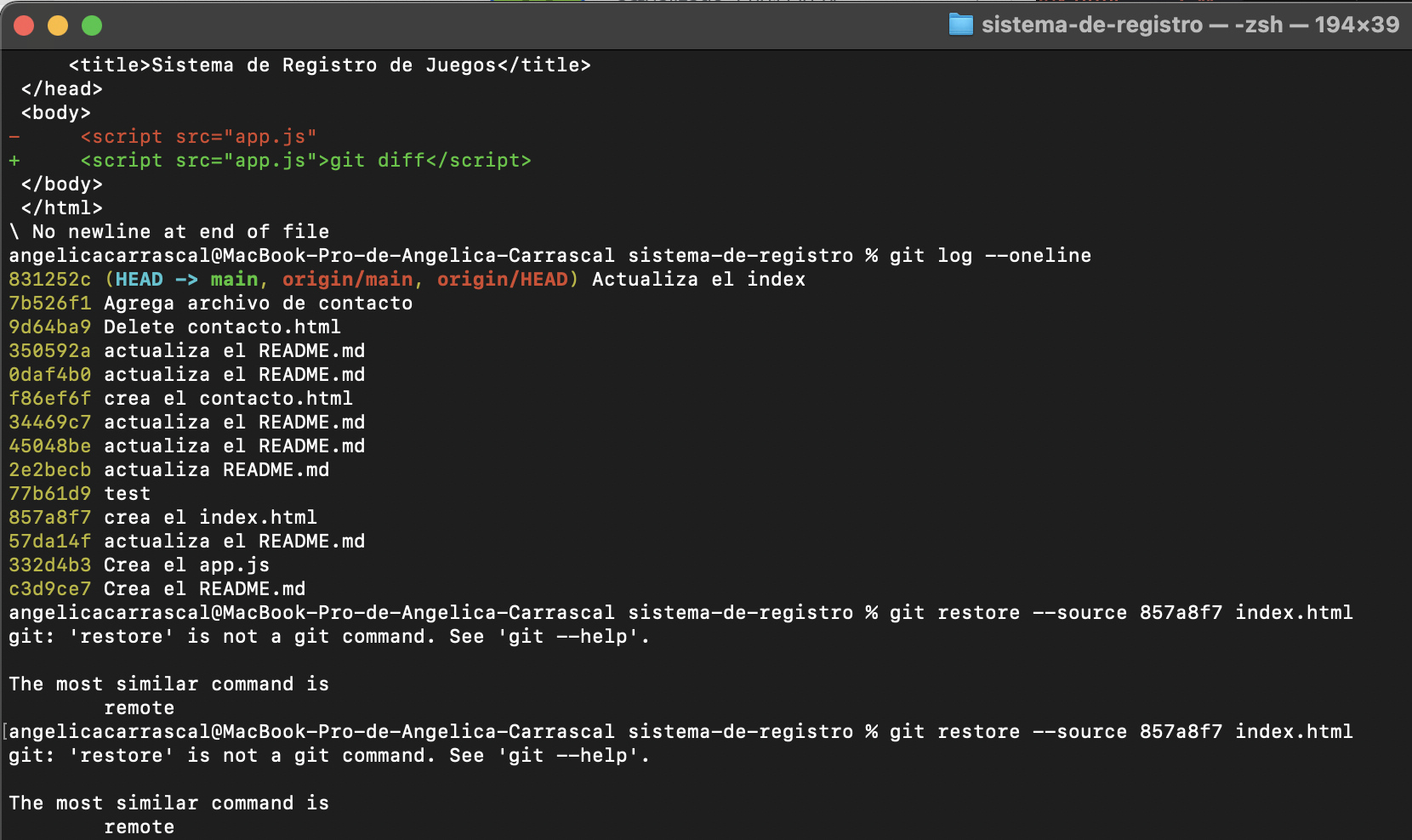Image resolution: width=1412 pixels, height=840 pixels.
Task: Click the red 'origin/main' ref label
Action: (347, 280)
